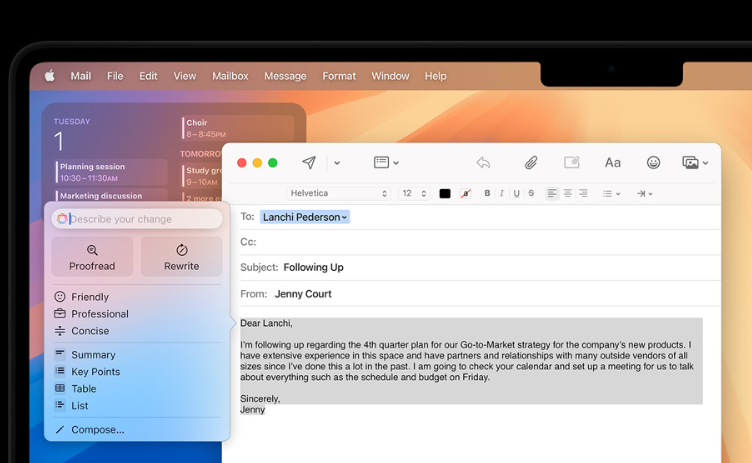Open the emoji picker smiley icon
Screen dimensions: 752x463
click(x=653, y=163)
